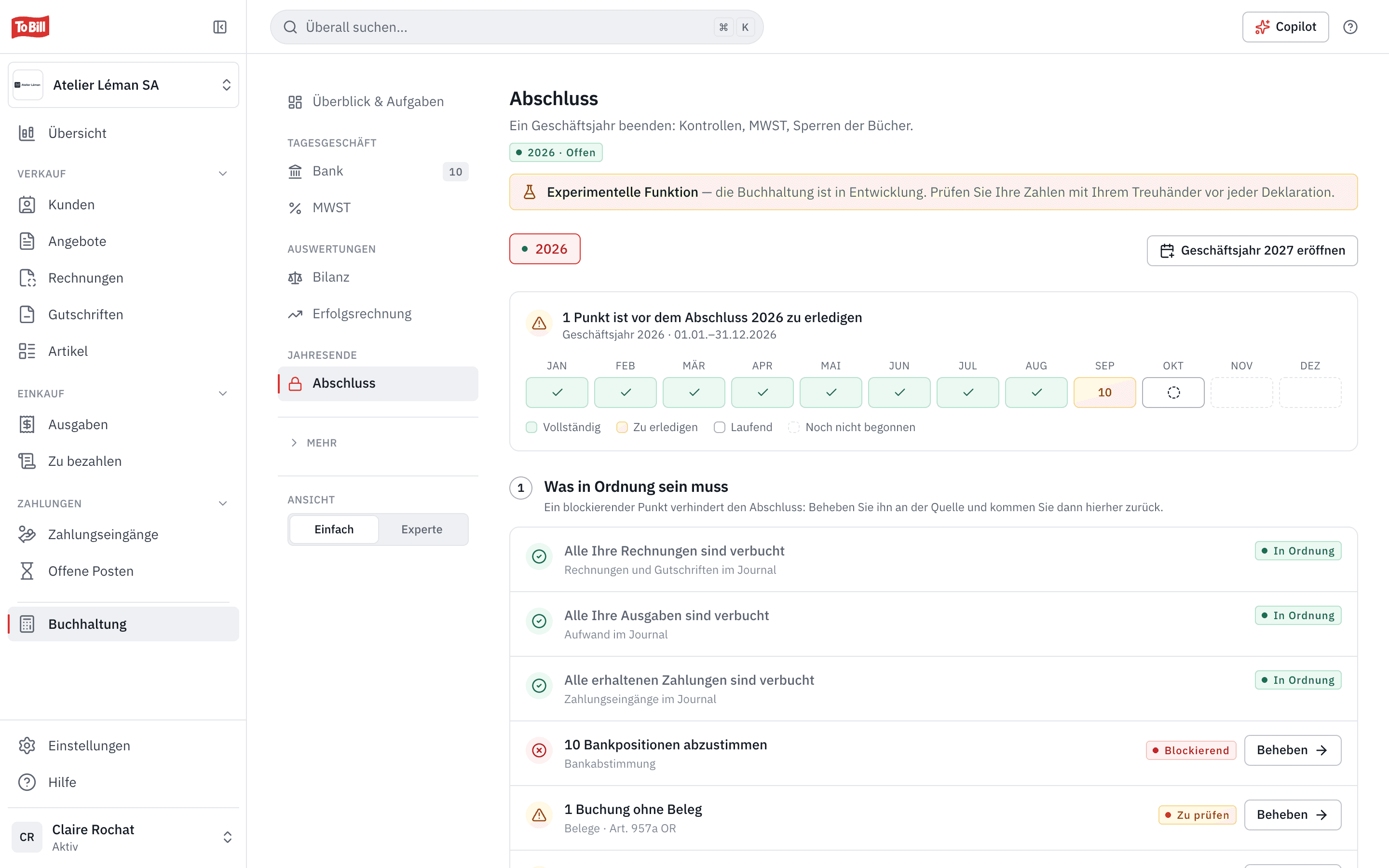Select Einfach view mode
This screenshot has height=868, width=1389.
(334, 529)
